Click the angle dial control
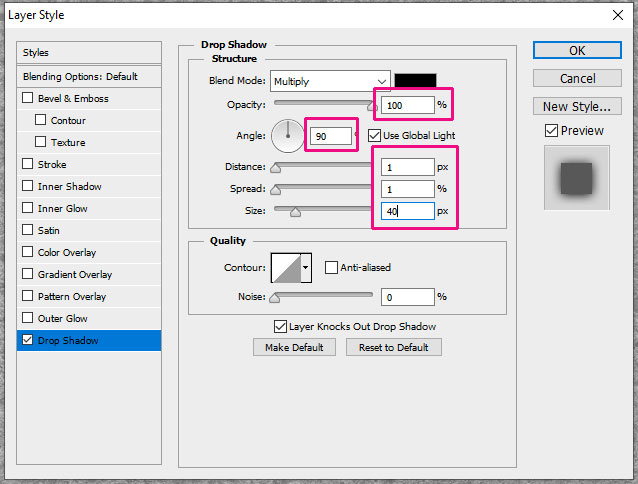The width and height of the screenshot is (638, 484). (285, 135)
